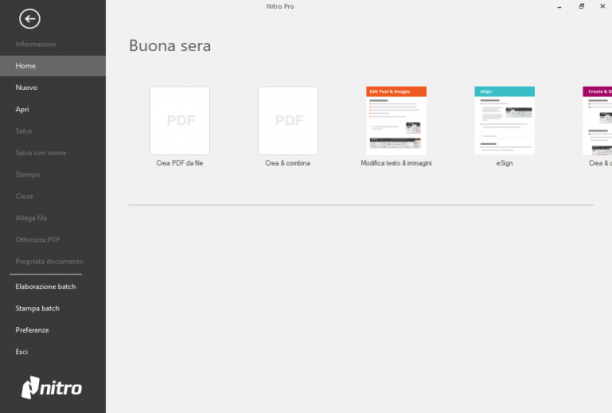Click the back arrow circle icon
The height and width of the screenshot is (413, 612).
tap(30, 19)
